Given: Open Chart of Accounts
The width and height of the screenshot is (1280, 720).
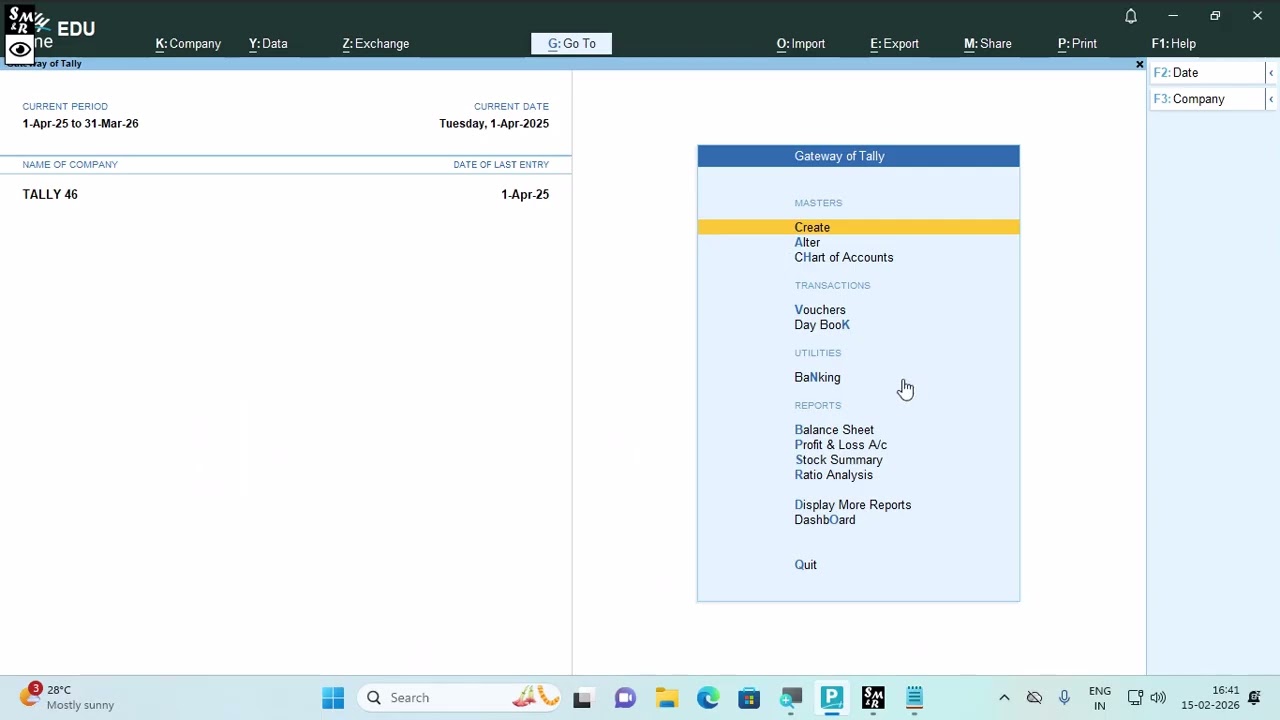Looking at the screenshot, I should click(x=844, y=257).
